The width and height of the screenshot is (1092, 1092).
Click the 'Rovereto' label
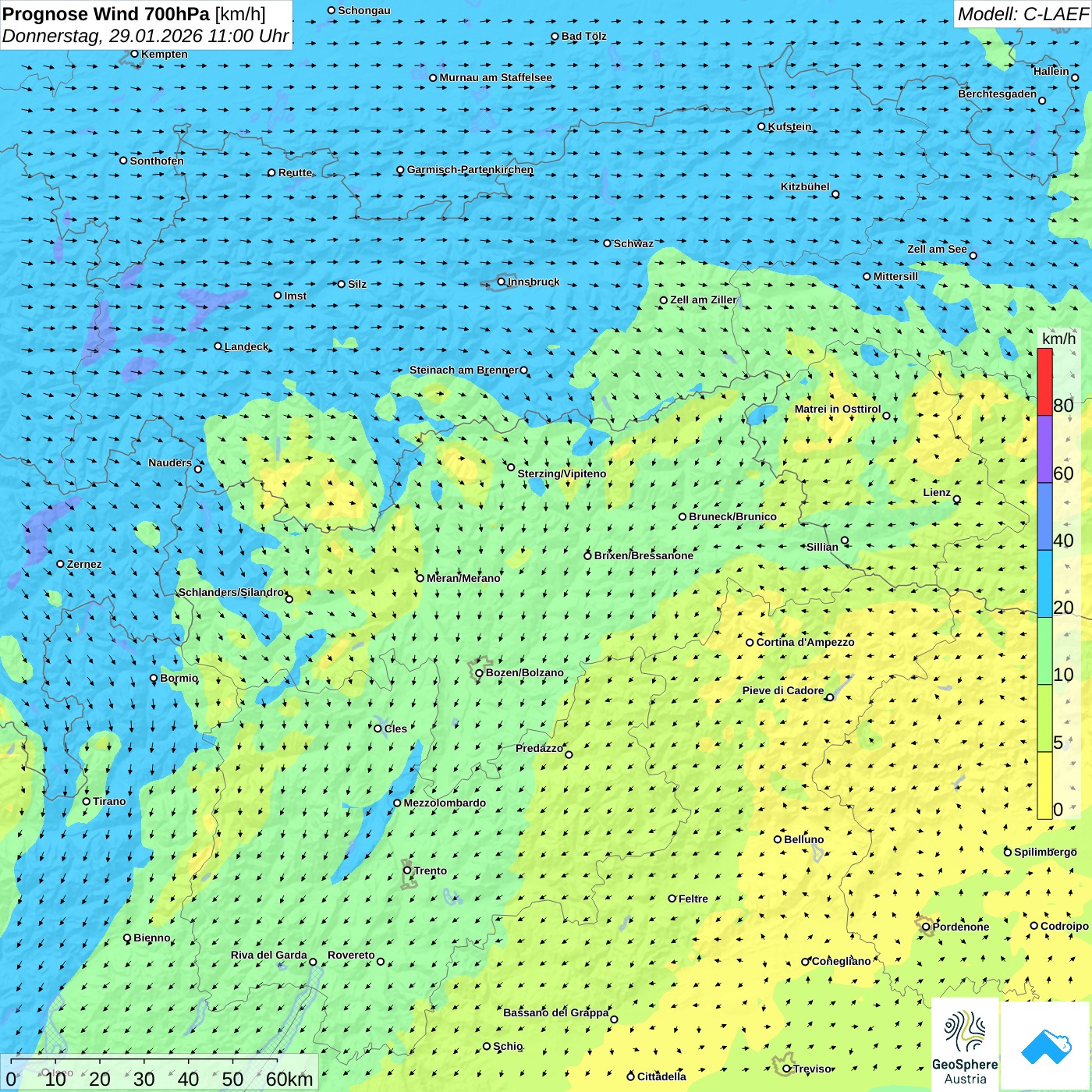tap(351, 955)
